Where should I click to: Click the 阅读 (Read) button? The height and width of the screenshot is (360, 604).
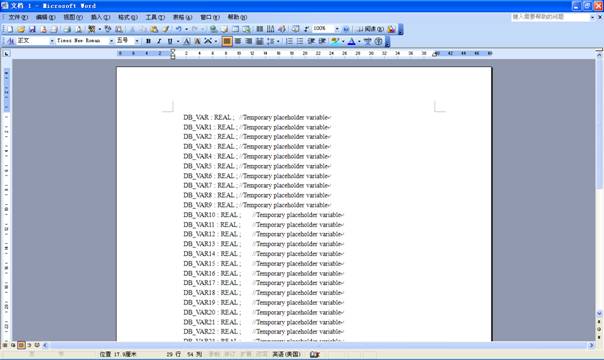(x=370, y=29)
